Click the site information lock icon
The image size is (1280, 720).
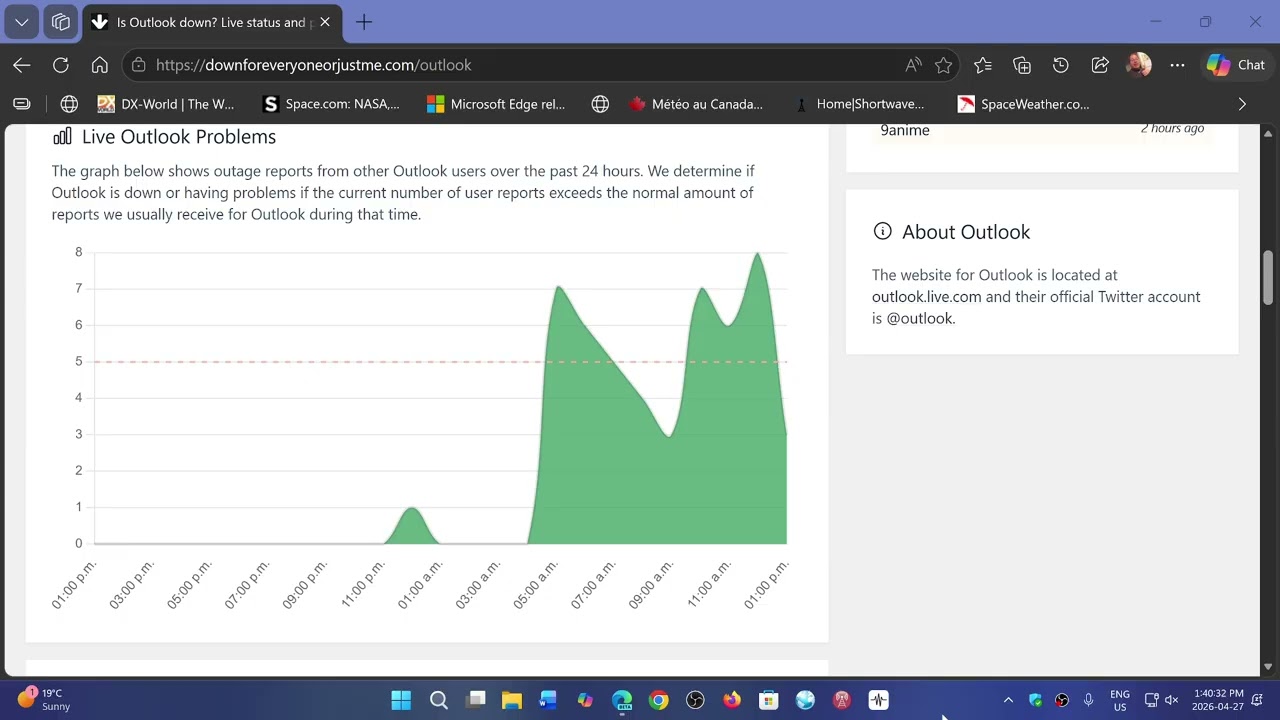[138, 65]
